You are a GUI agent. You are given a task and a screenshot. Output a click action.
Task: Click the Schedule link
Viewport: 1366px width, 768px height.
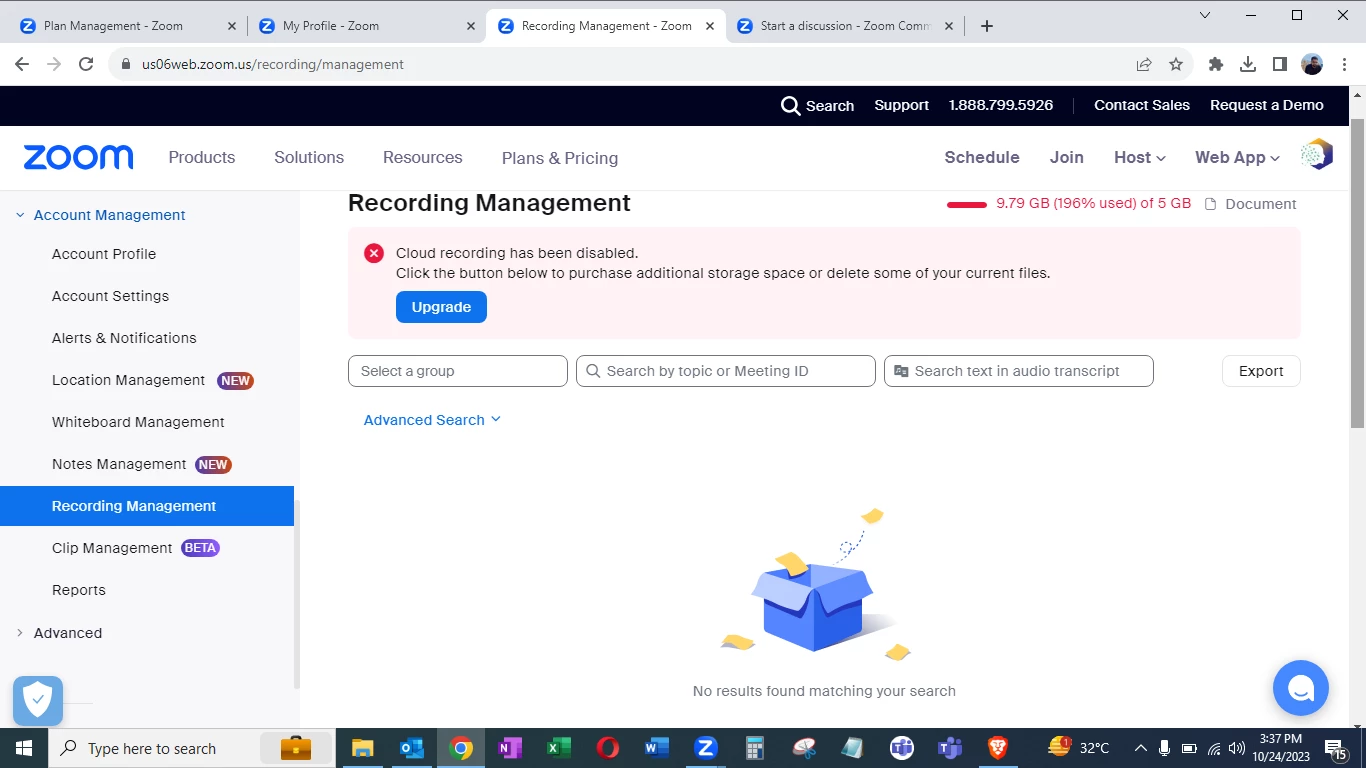pyautogui.click(x=982, y=157)
